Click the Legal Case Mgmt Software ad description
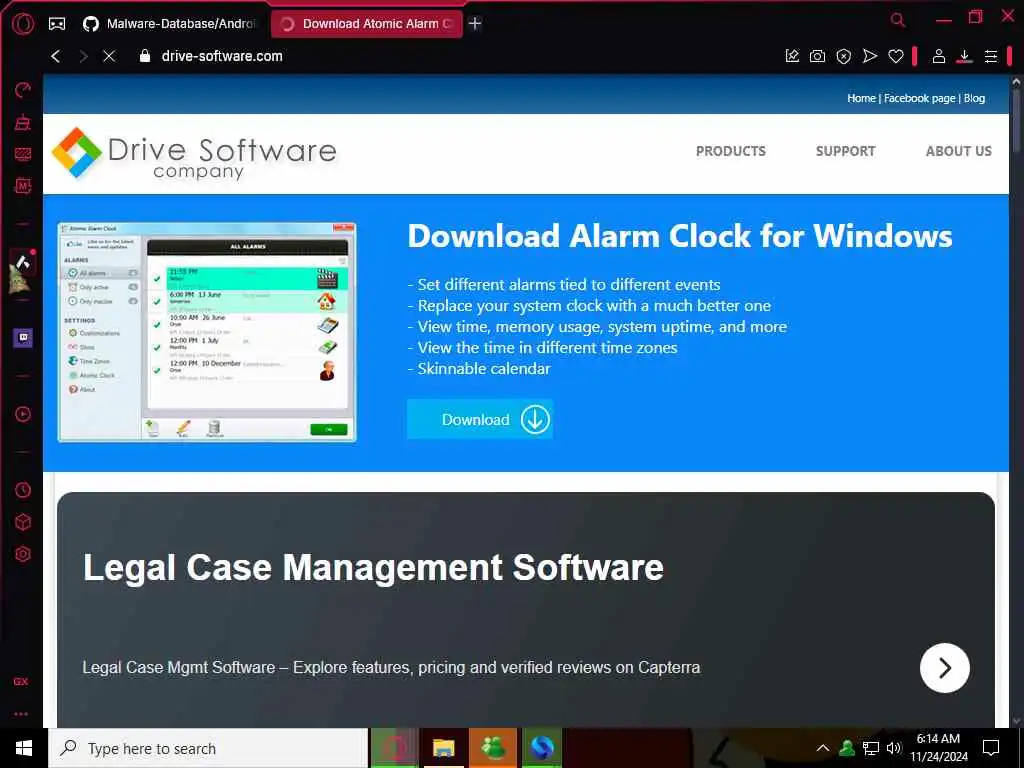 [391, 667]
